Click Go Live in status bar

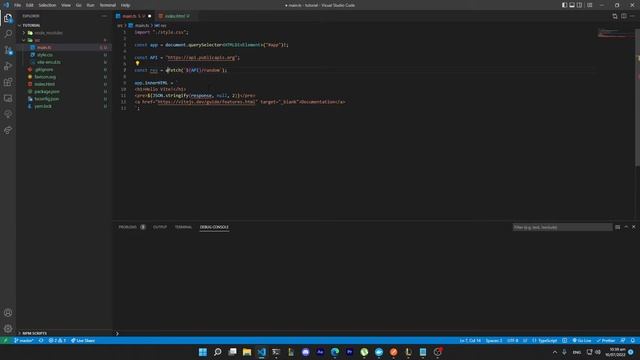[x=582, y=340]
